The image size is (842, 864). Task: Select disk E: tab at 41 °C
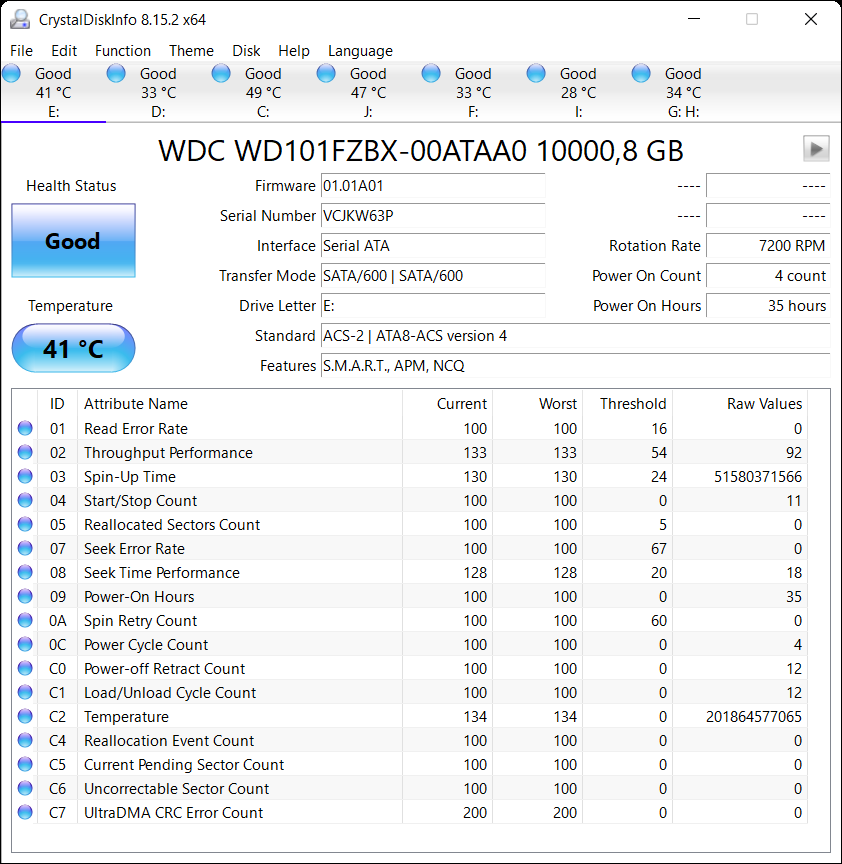(53, 92)
